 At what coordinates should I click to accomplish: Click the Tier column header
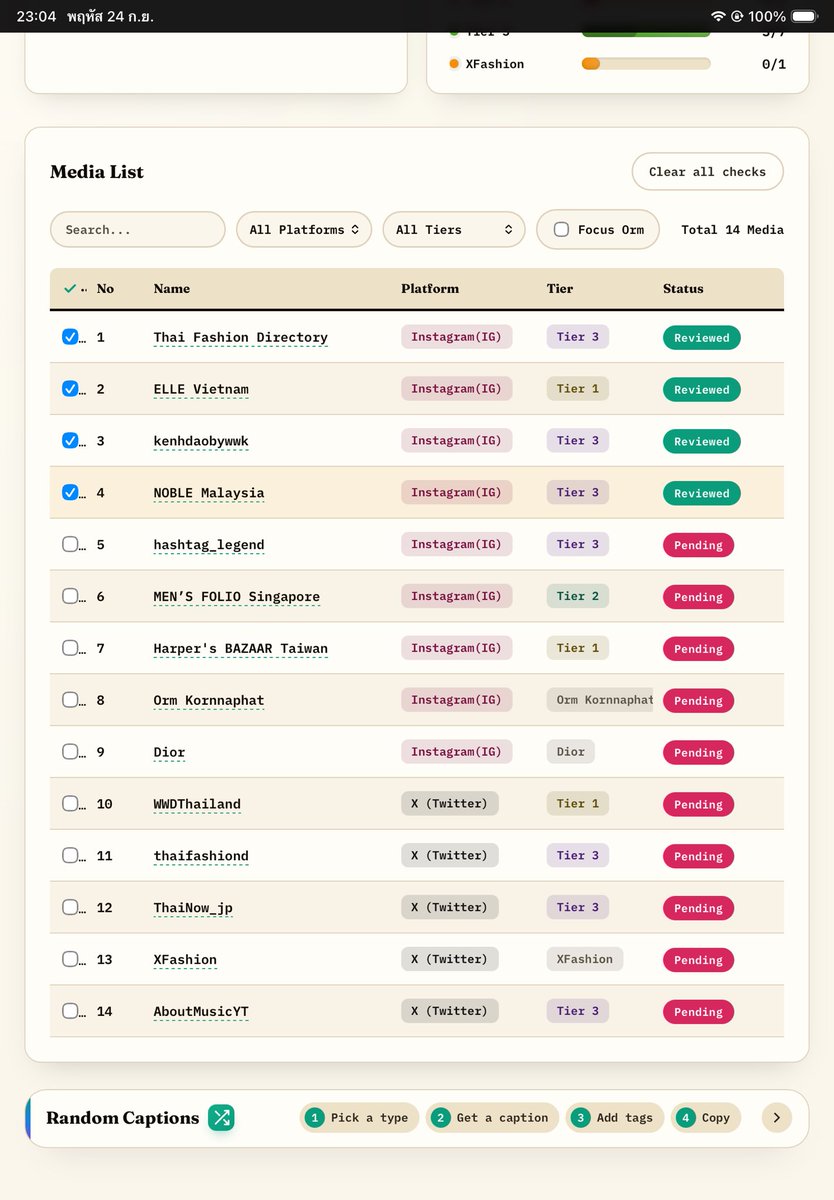coord(560,289)
